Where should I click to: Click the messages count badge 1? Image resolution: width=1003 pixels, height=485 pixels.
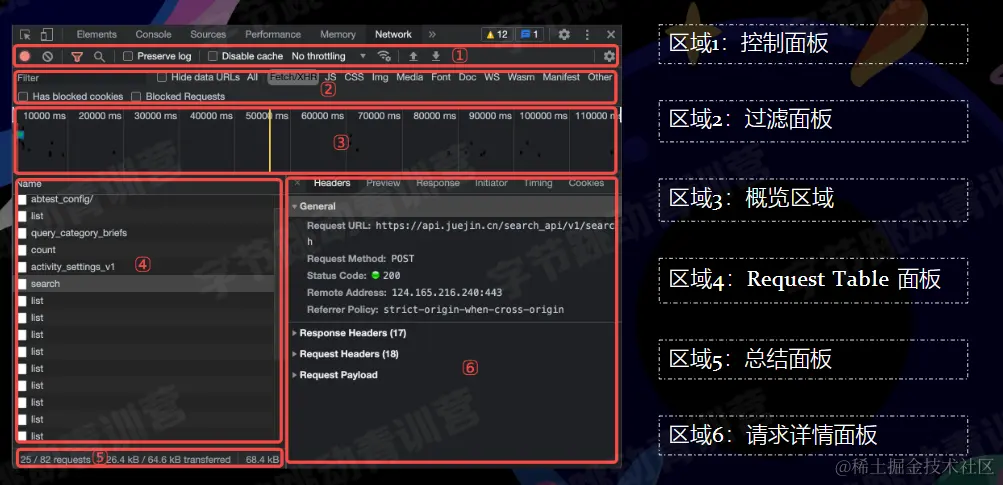pos(530,35)
